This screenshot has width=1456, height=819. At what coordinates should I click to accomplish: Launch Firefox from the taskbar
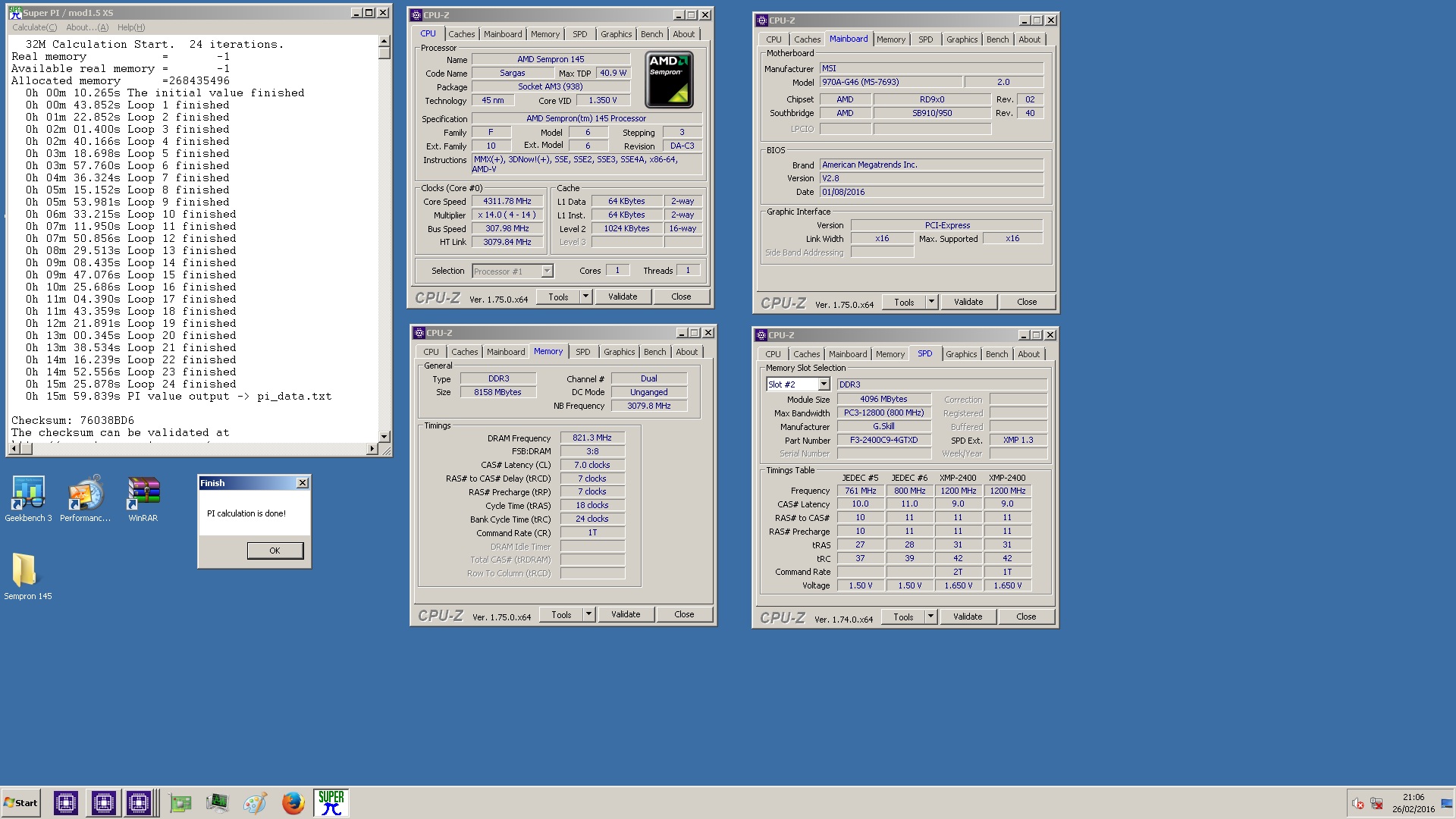(293, 803)
